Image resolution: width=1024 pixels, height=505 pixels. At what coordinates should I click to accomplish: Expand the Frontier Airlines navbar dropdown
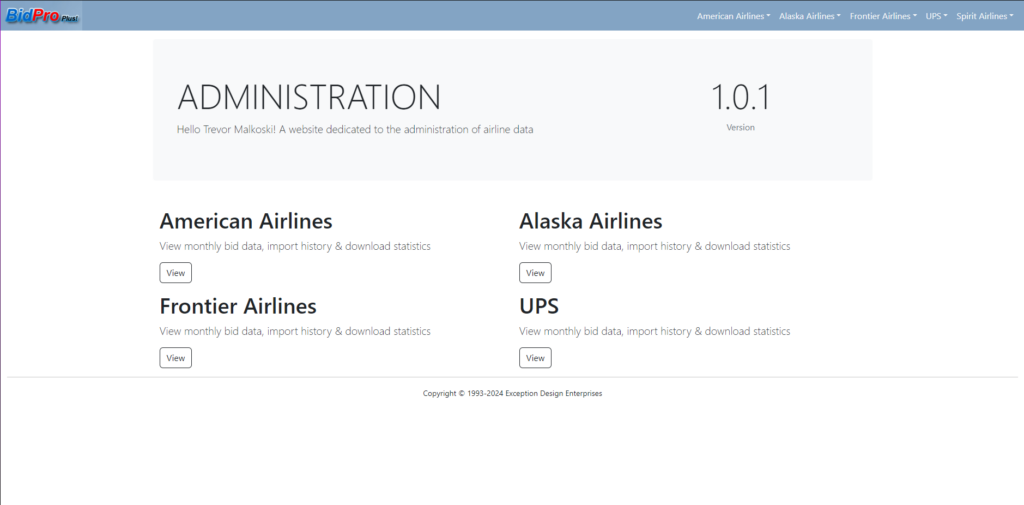tap(883, 16)
